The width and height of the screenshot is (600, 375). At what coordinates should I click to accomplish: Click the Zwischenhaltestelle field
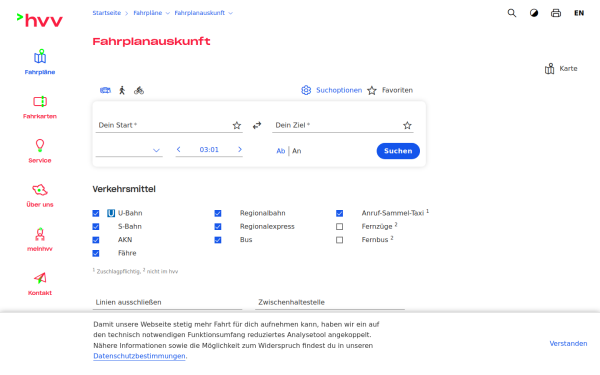pyautogui.click(x=330, y=302)
